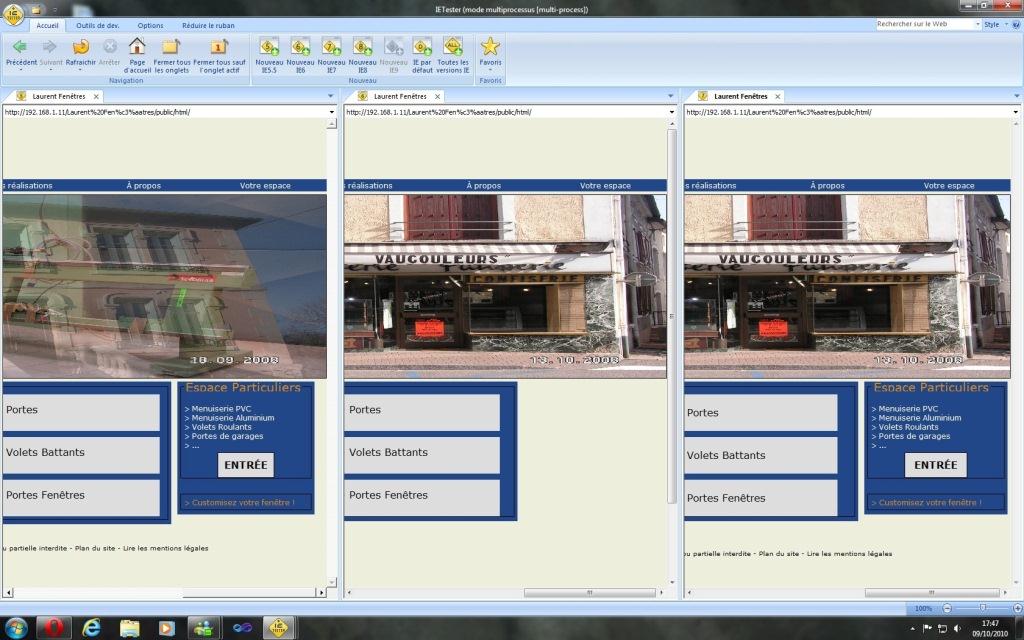
Task: Expand the Précédent history dropdown arrow
Action: coord(20,69)
